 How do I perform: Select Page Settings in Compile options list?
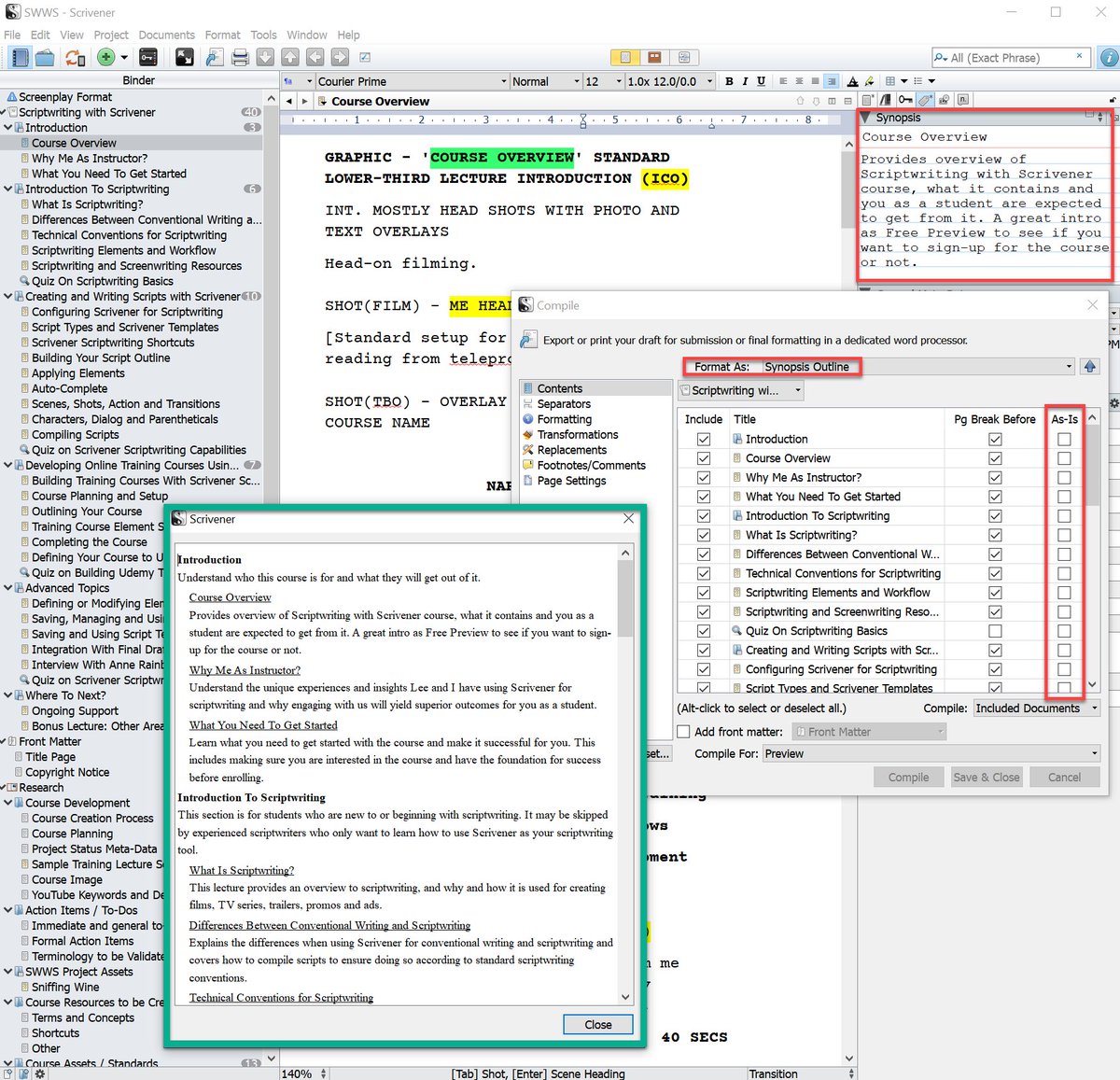tap(571, 481)
